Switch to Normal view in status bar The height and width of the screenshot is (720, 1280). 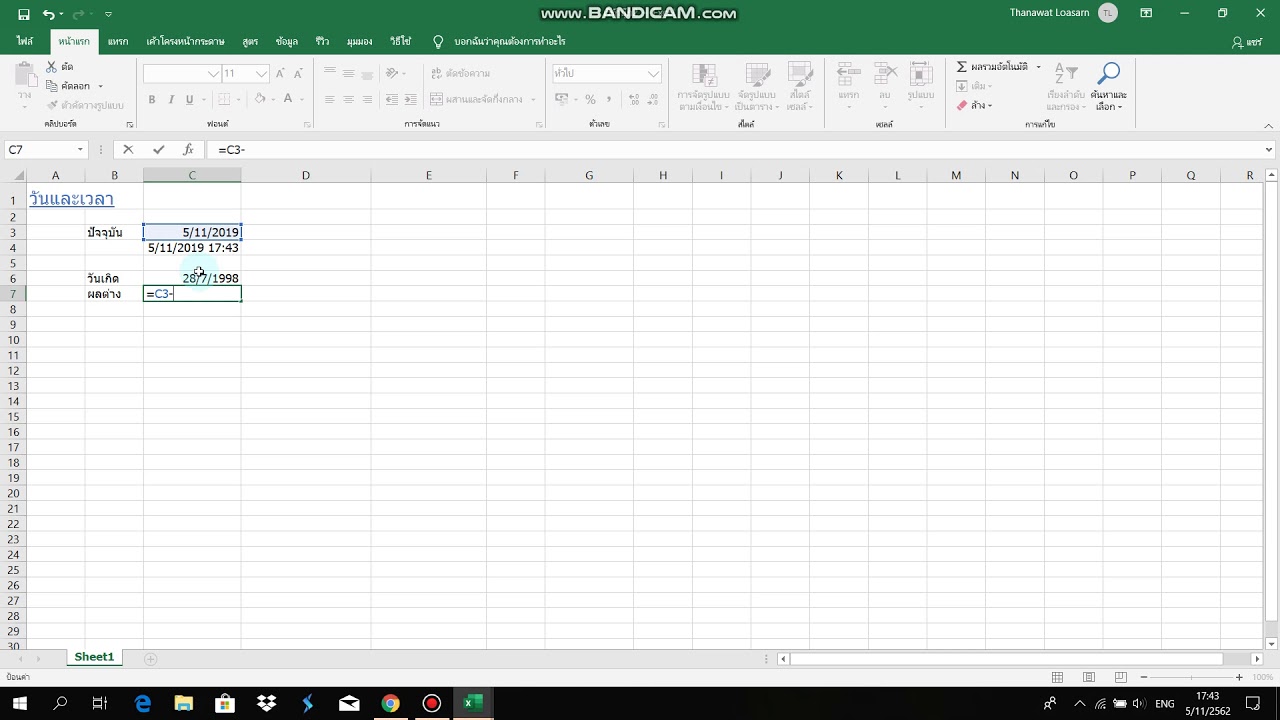click(1058, 677)
